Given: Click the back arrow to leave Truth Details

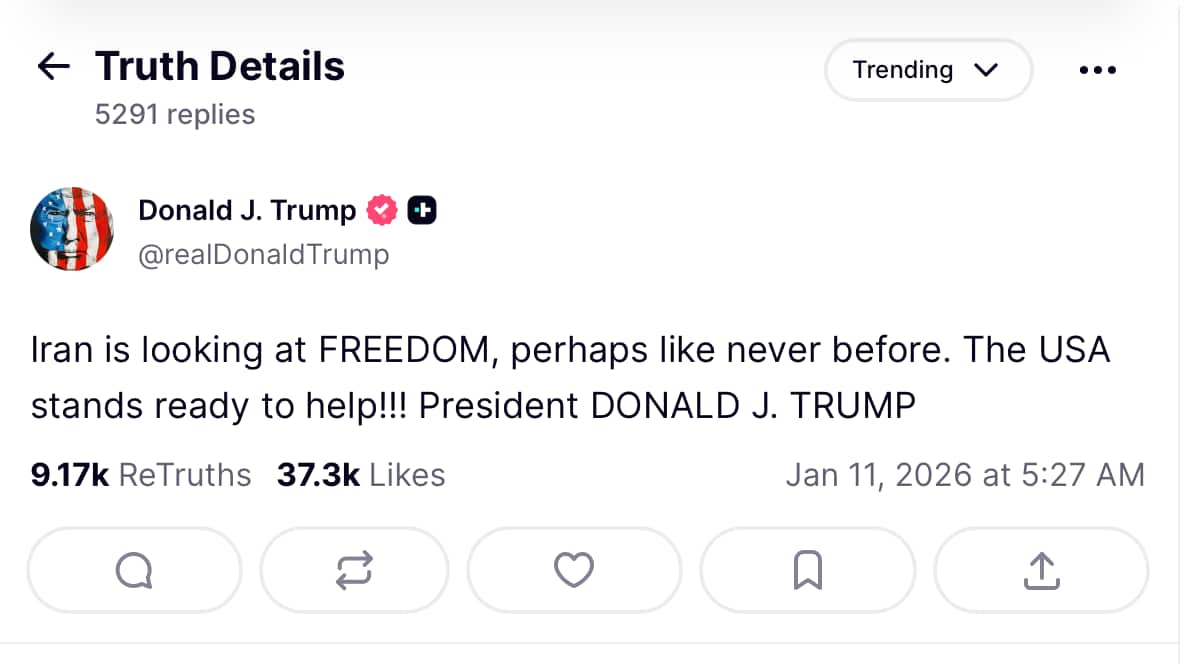Looking at the screenshot, I should coord(53,66).
